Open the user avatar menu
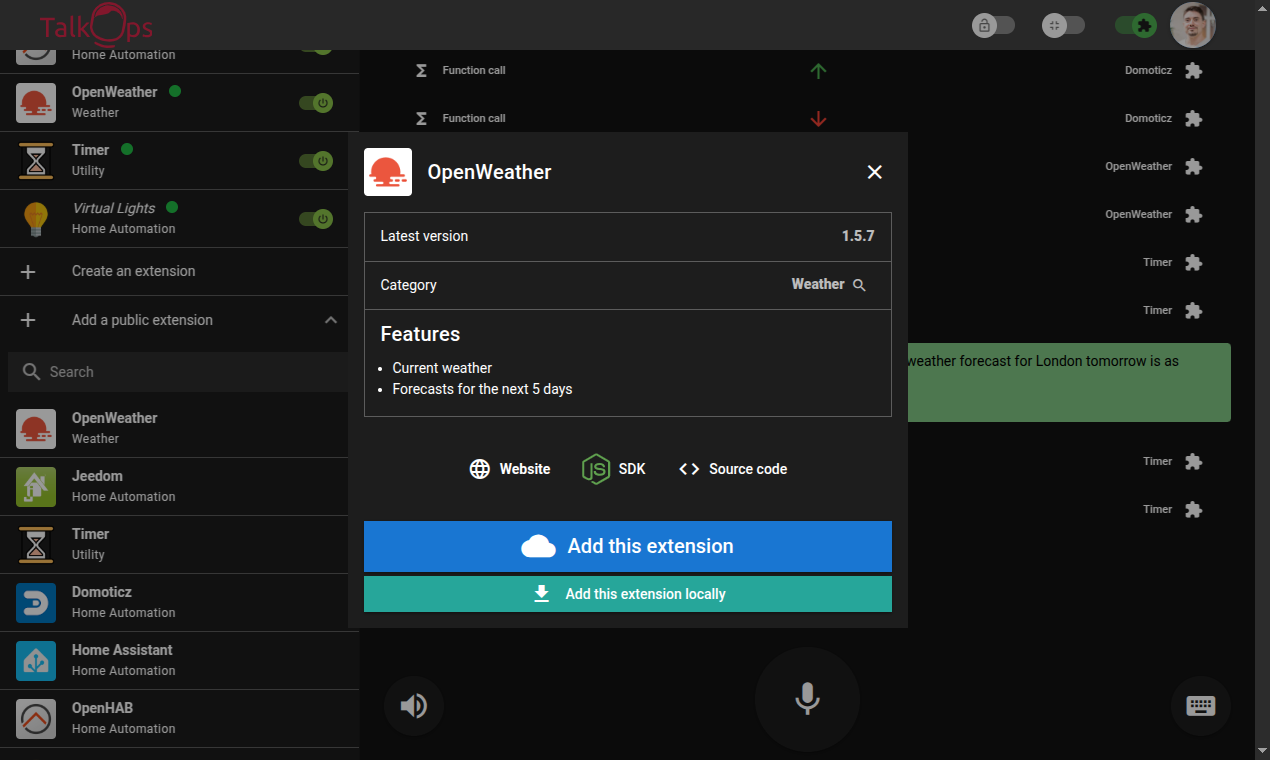This screenshot has height=760, width=1270. [x=1193, y=25]
